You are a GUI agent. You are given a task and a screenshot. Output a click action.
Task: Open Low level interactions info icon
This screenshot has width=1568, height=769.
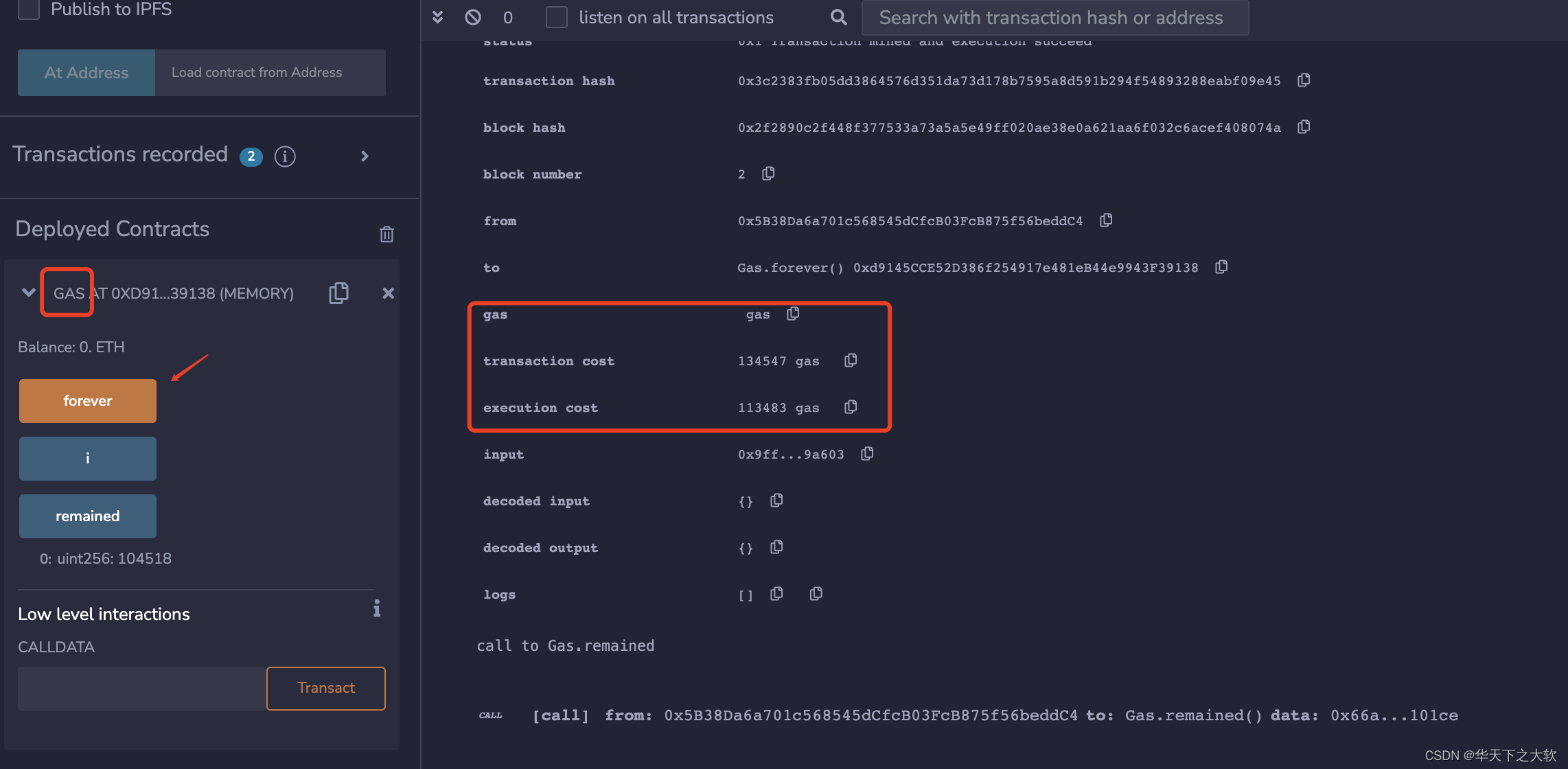pyautogui.click(x=377, y=608)
